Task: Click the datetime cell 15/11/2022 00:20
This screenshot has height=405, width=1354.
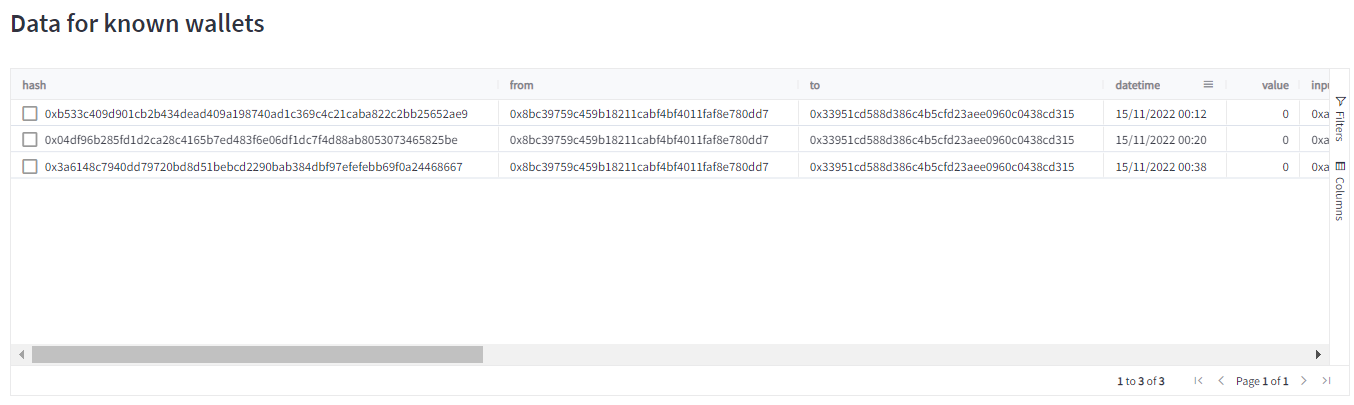Action: coord(1161,140)
